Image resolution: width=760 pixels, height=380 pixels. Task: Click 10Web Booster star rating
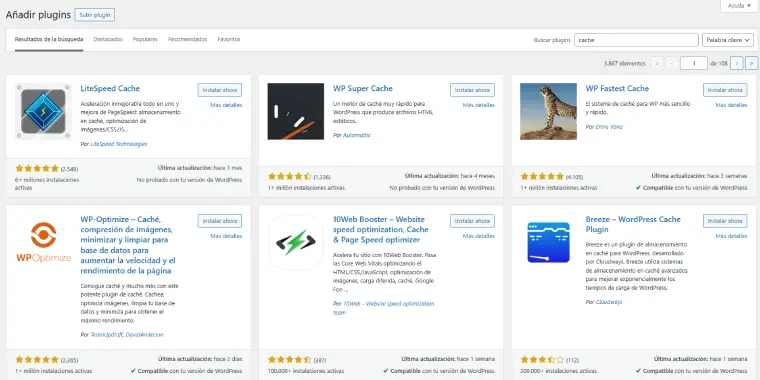(289, 360)
